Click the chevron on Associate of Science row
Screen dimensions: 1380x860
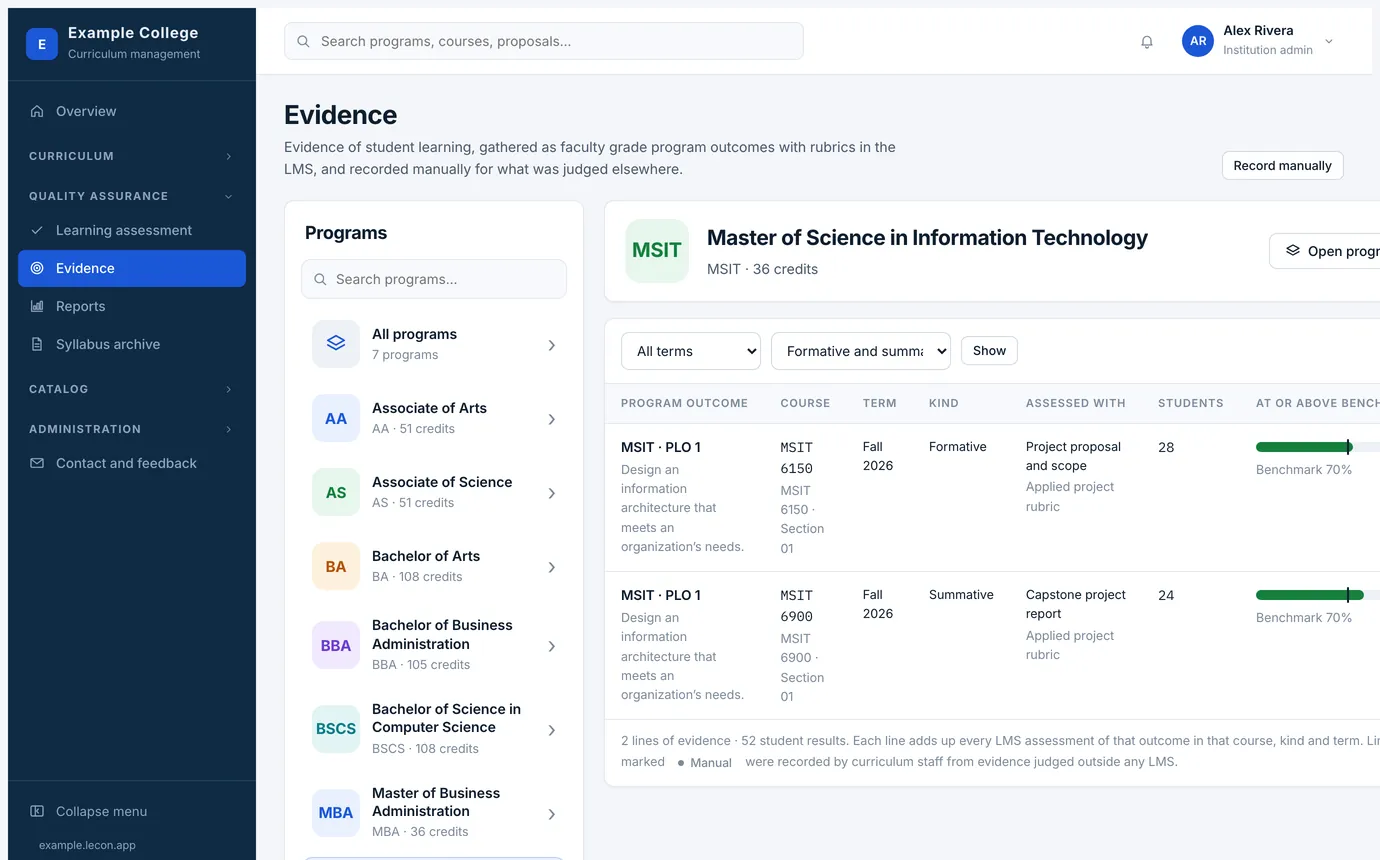(552, 493)
